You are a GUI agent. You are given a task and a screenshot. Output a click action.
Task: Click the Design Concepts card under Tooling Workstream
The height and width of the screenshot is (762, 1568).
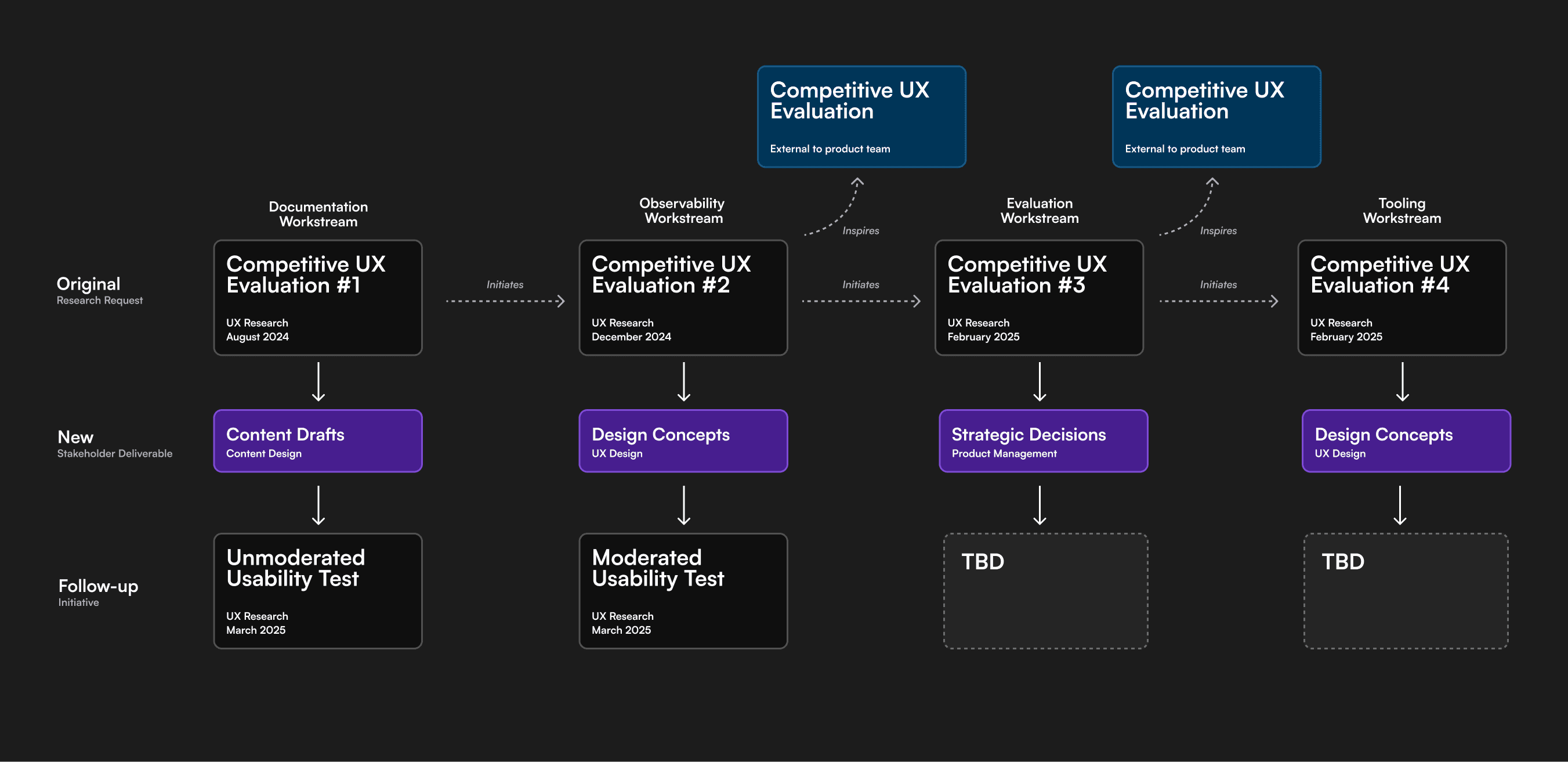(1406, 441)
